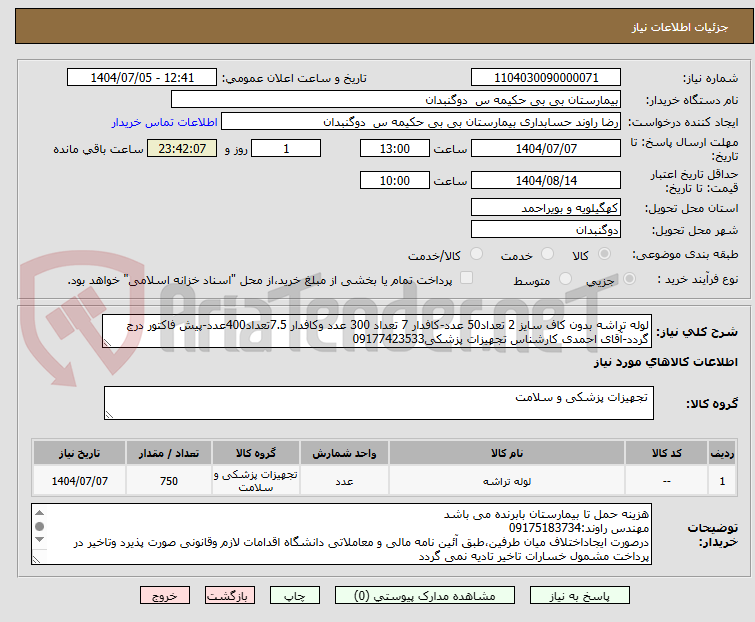Viewport: 755px width, 622px height.
Task: Click the response deadline date 1404/07/07 field
Action: (546, 148)
